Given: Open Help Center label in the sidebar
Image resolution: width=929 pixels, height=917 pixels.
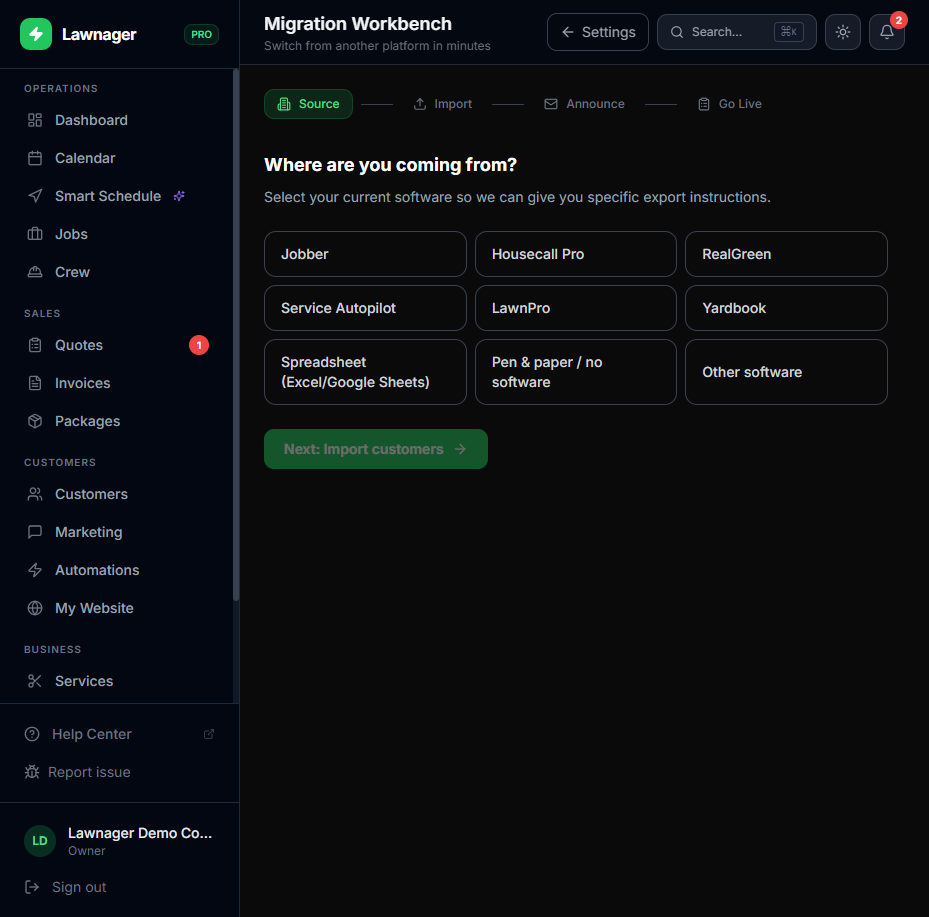Looking at the screenshot, I should coord(92,734).
